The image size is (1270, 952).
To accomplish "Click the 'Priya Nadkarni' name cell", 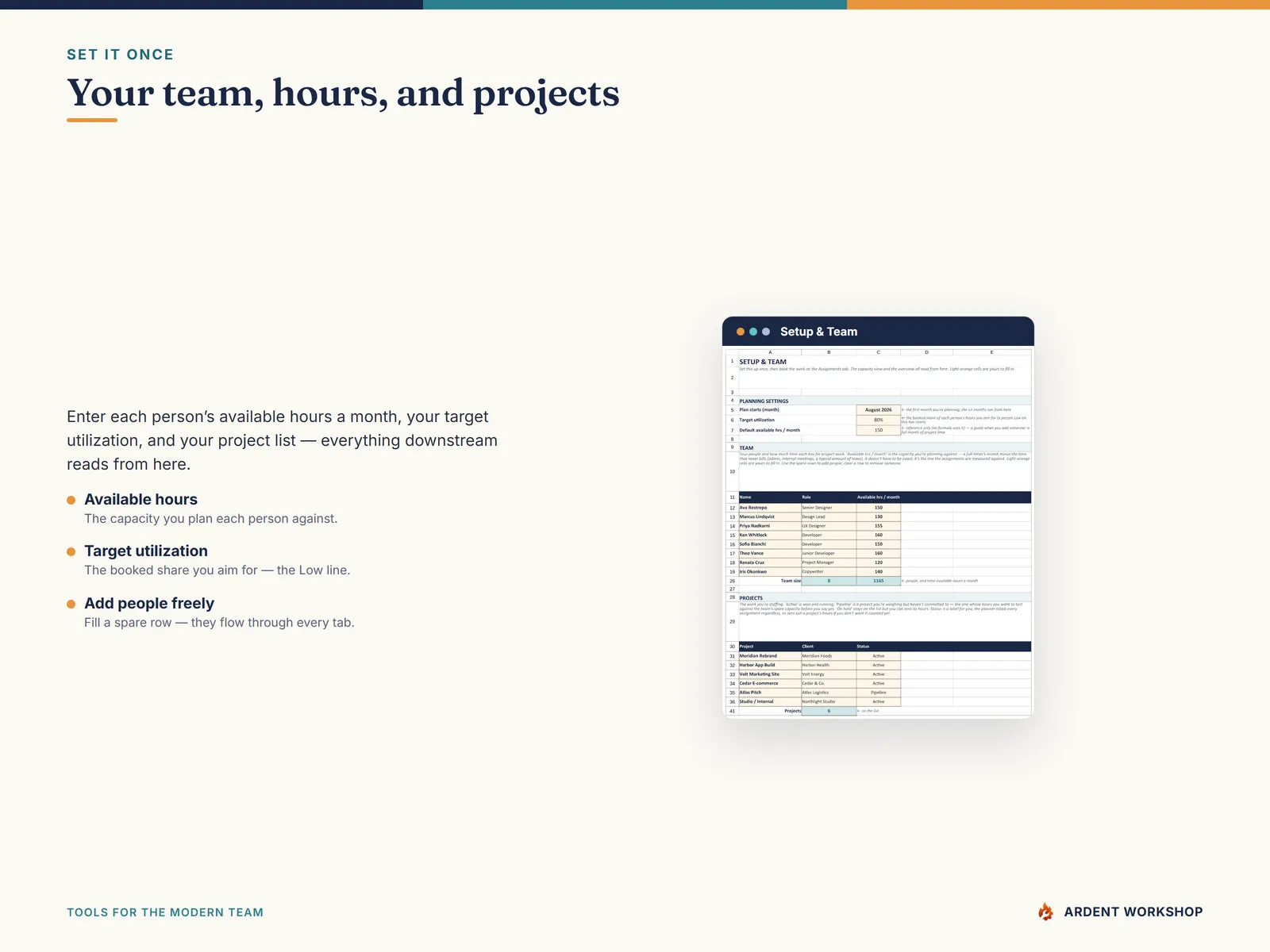I will click(x=770, y=526).
